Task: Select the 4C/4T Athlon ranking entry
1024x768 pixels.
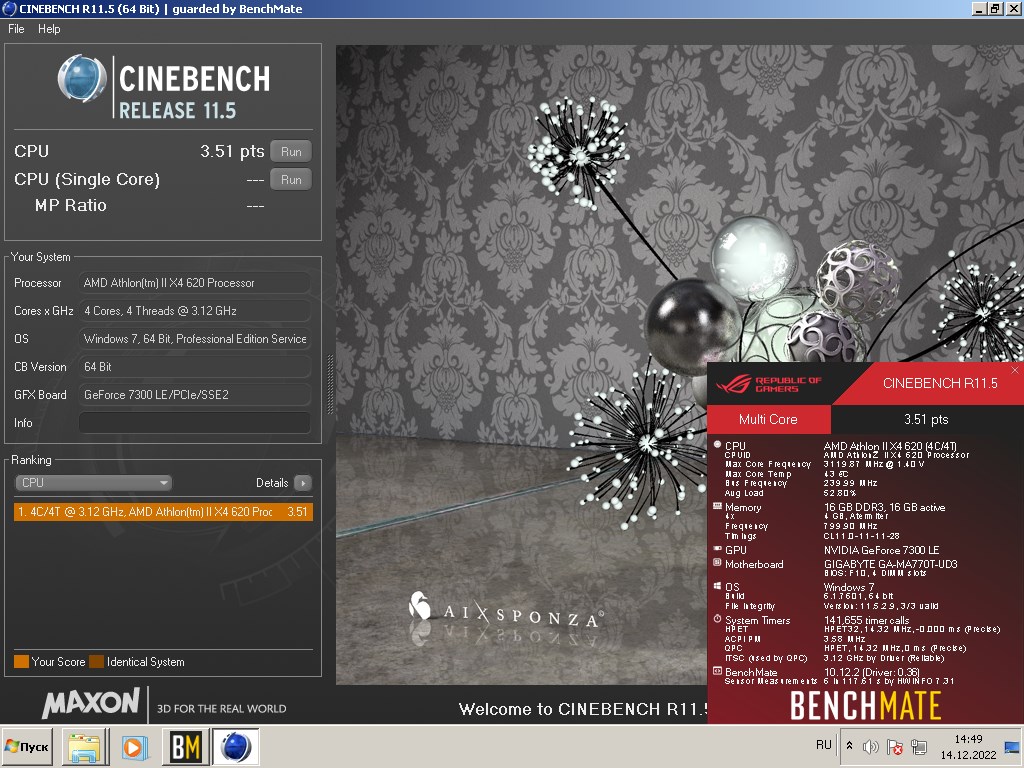Action: pyautogui.click(x=163, y=512)
